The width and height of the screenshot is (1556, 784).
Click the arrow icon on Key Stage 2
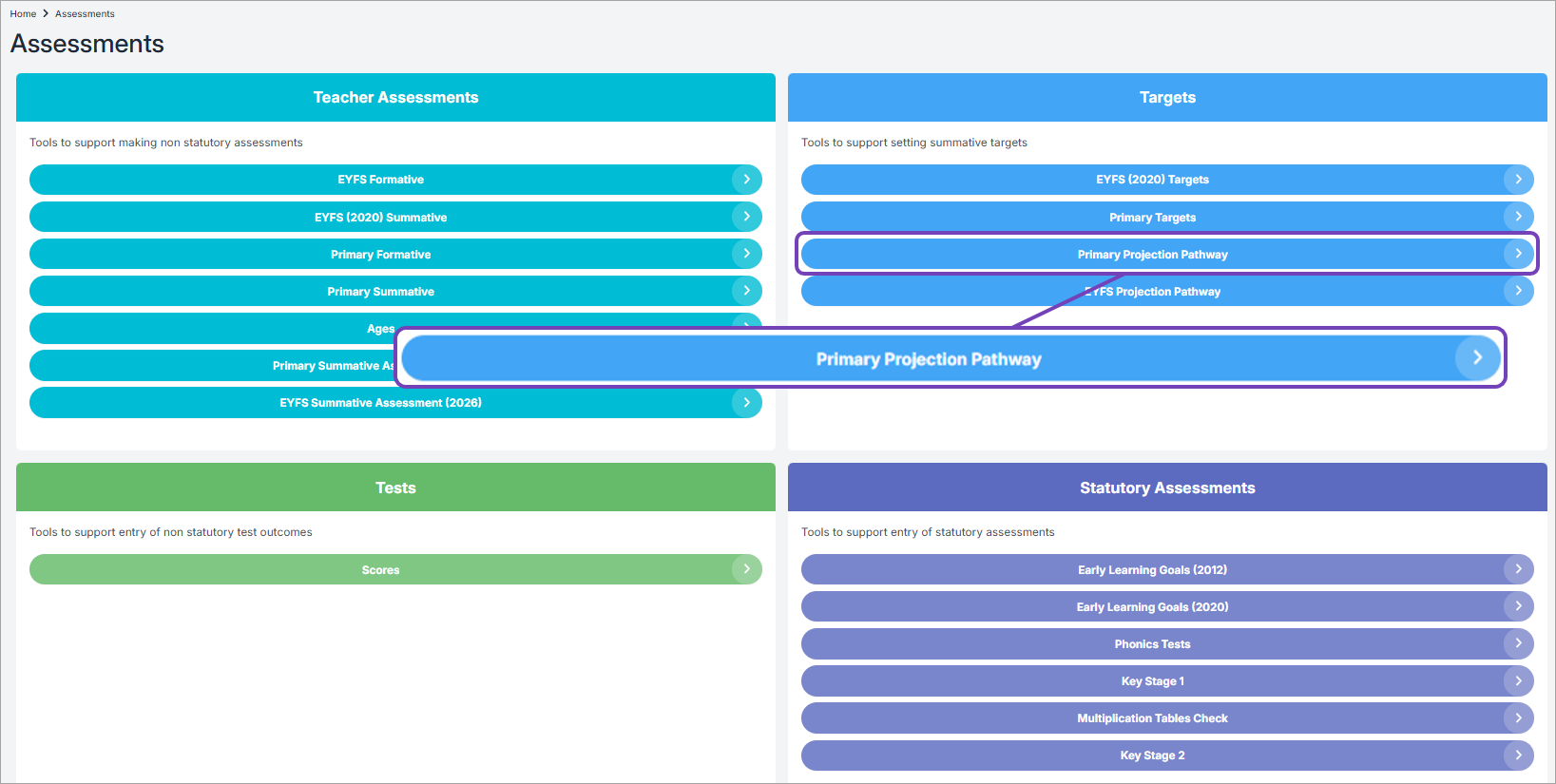[1518, 755]
